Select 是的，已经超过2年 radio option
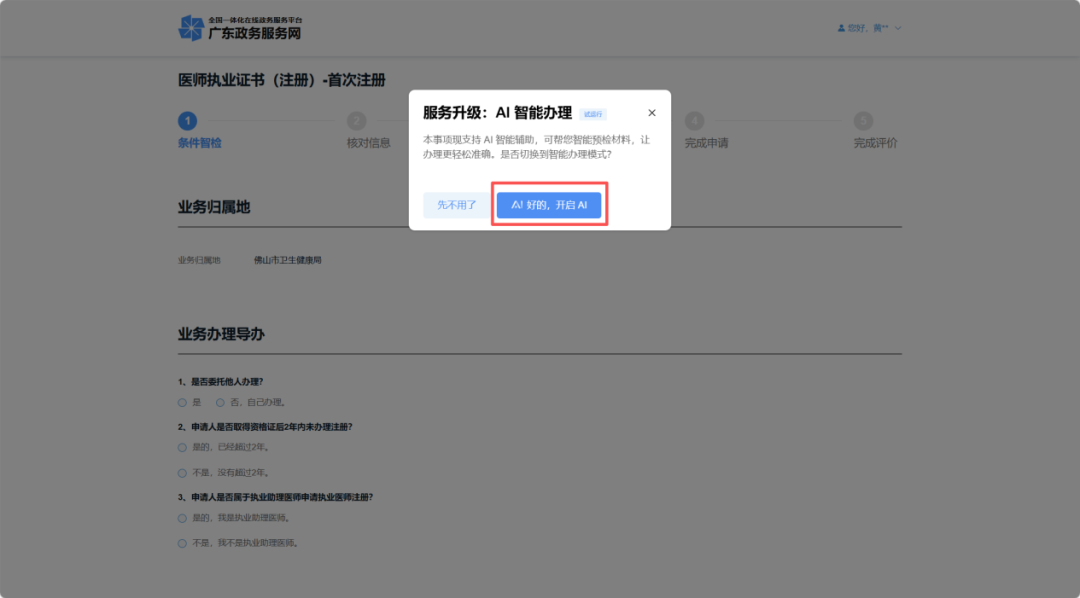Image resolution: width=1080 pixels, height=598 pixels. (183, 448)
